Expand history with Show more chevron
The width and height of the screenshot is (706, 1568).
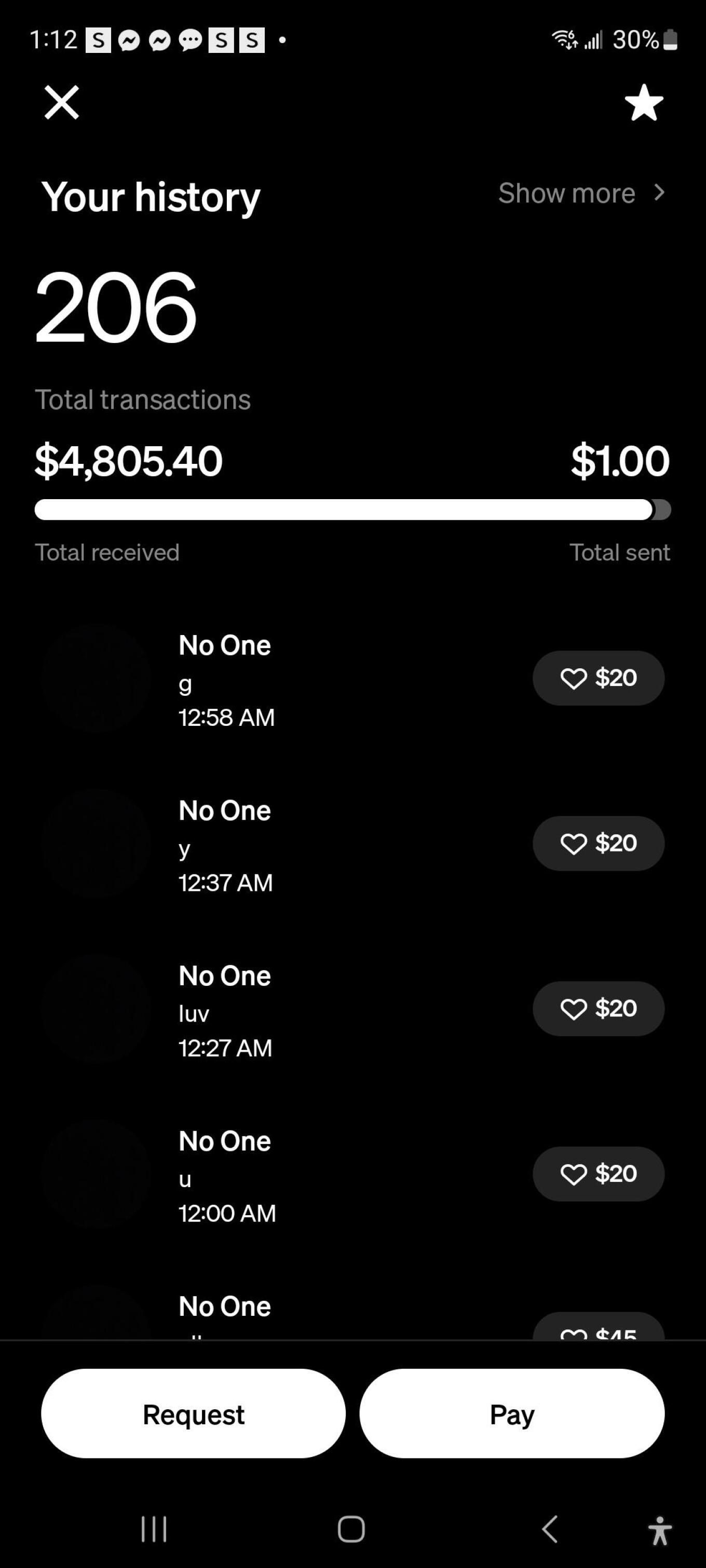click(658, 193)
